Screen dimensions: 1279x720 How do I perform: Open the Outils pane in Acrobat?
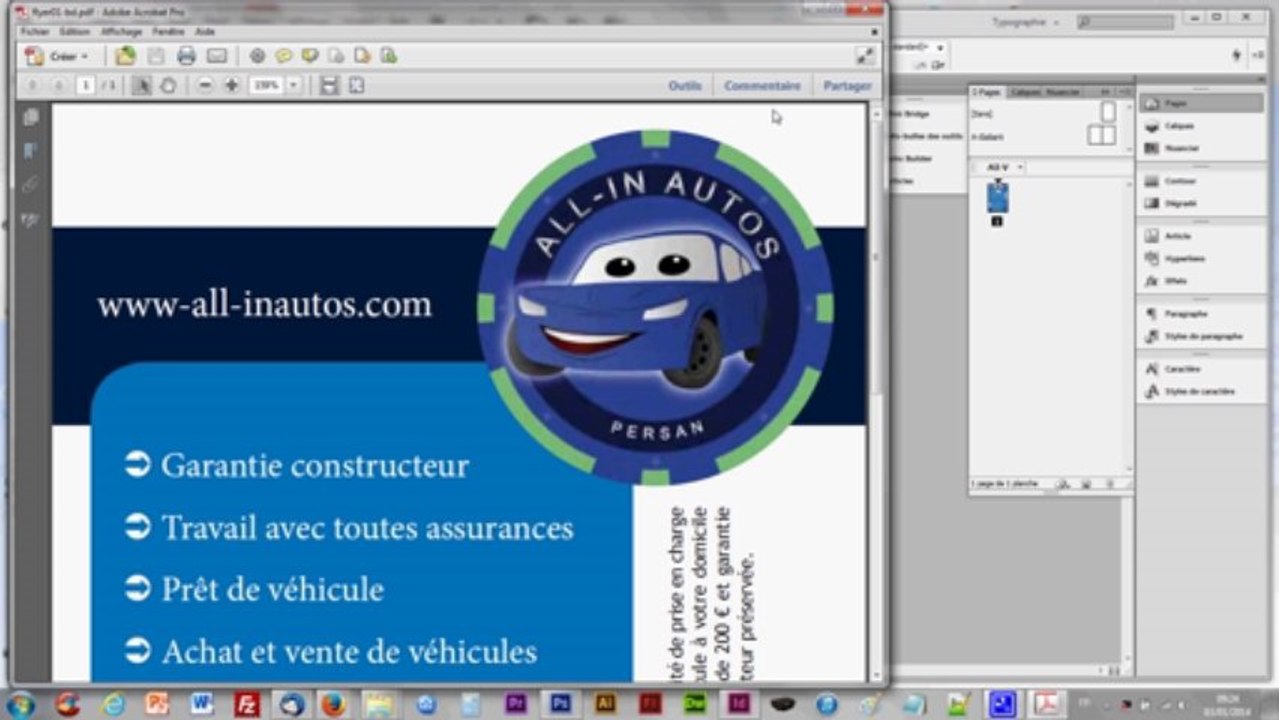tap(685, 86)
